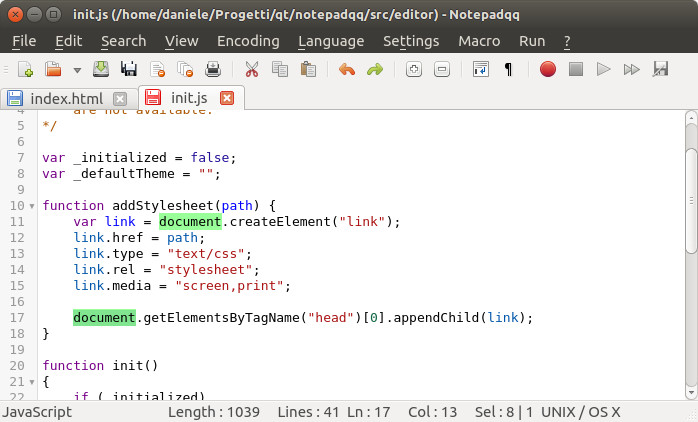Image resolution: width=698 pixels, height=422 pixels.
Task: Close the index.html tab
Action: tap(120, 98)
